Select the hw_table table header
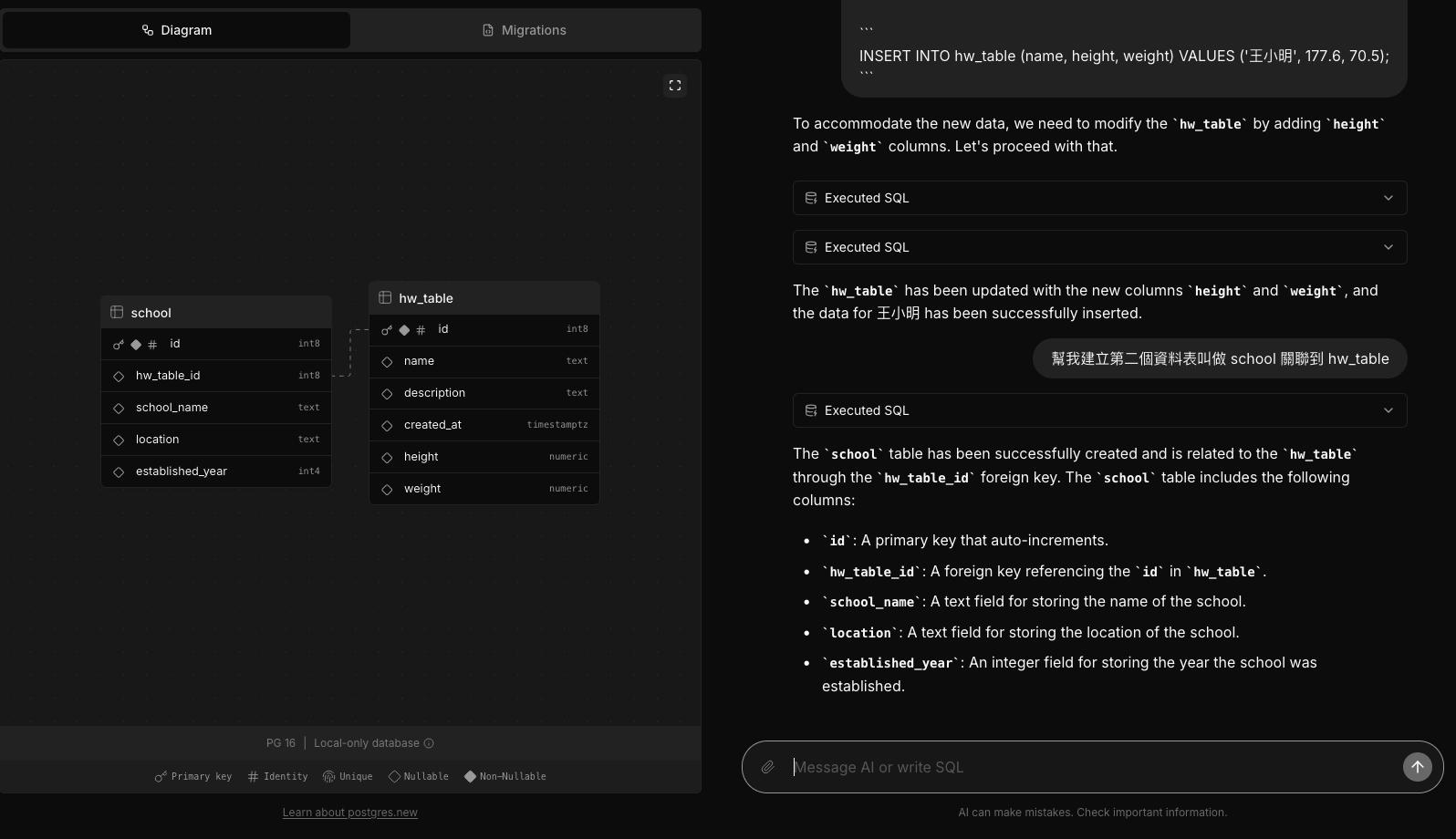 pyautogui.click(x=484, y=297)
